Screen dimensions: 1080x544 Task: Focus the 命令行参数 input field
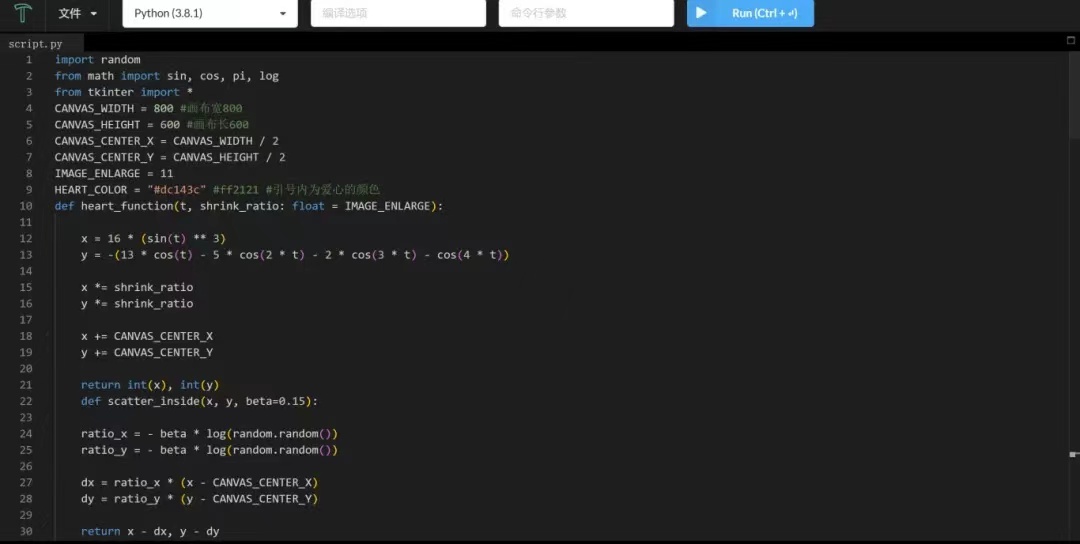(x=585, y=14)
